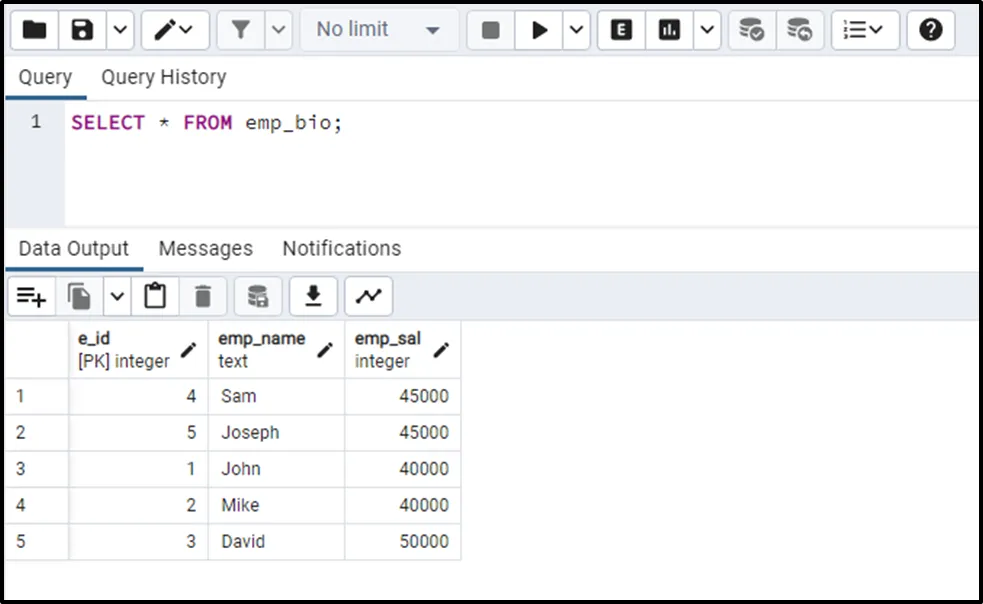Download results with the download icon
This screenshot has width=983, height=604.
313,296
